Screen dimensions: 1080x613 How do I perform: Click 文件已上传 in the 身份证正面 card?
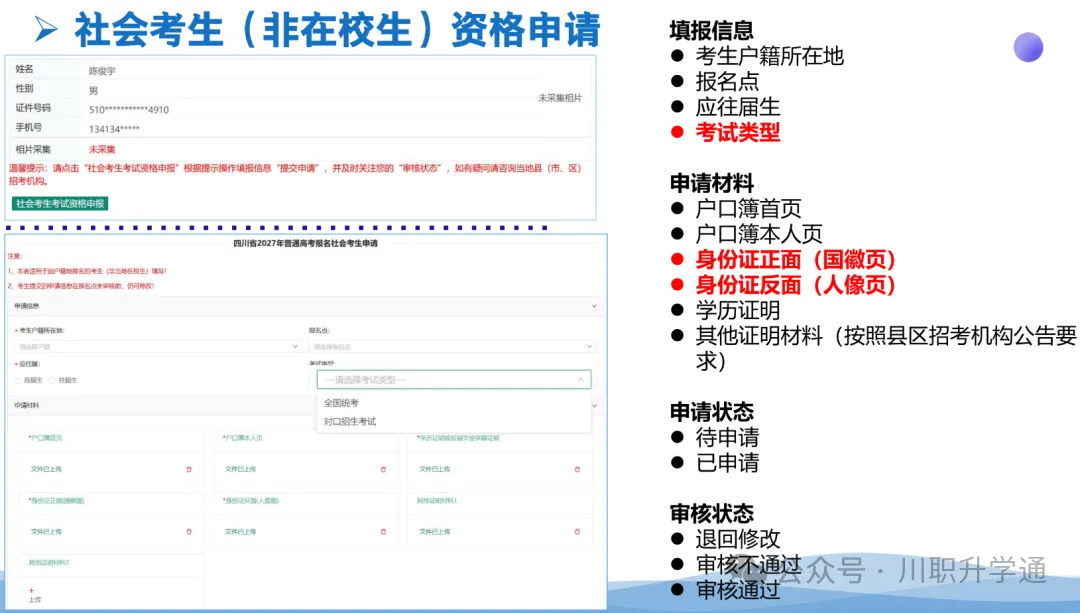46,532
